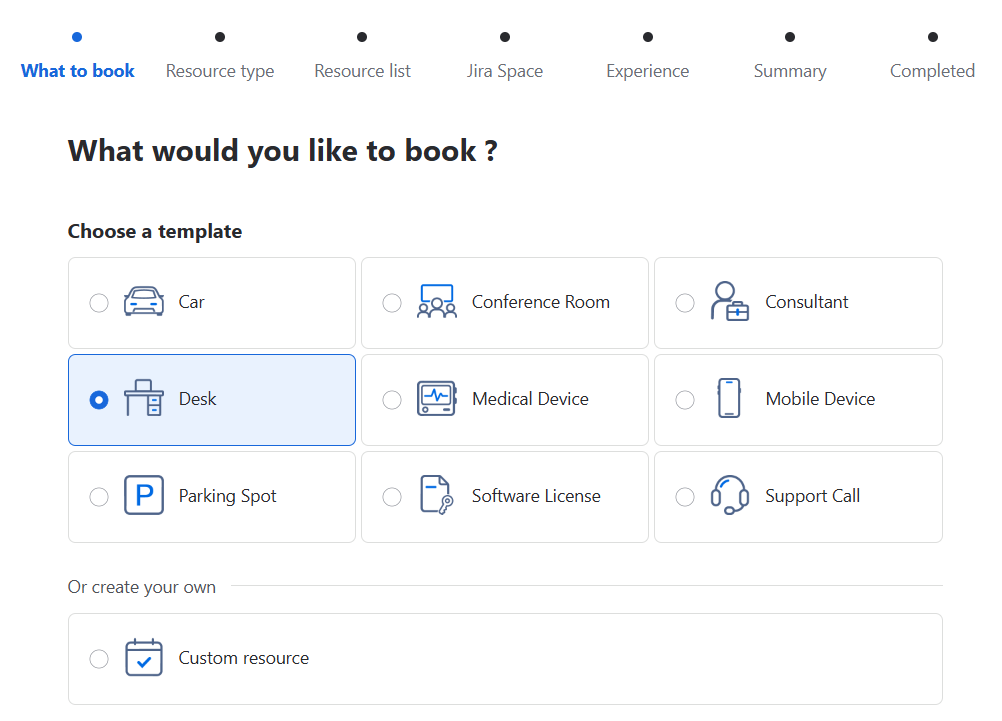The image size is (1002, 721).
Task: Click the dot above Resource type
Action: pyautogui.click(x=220, y=37)
